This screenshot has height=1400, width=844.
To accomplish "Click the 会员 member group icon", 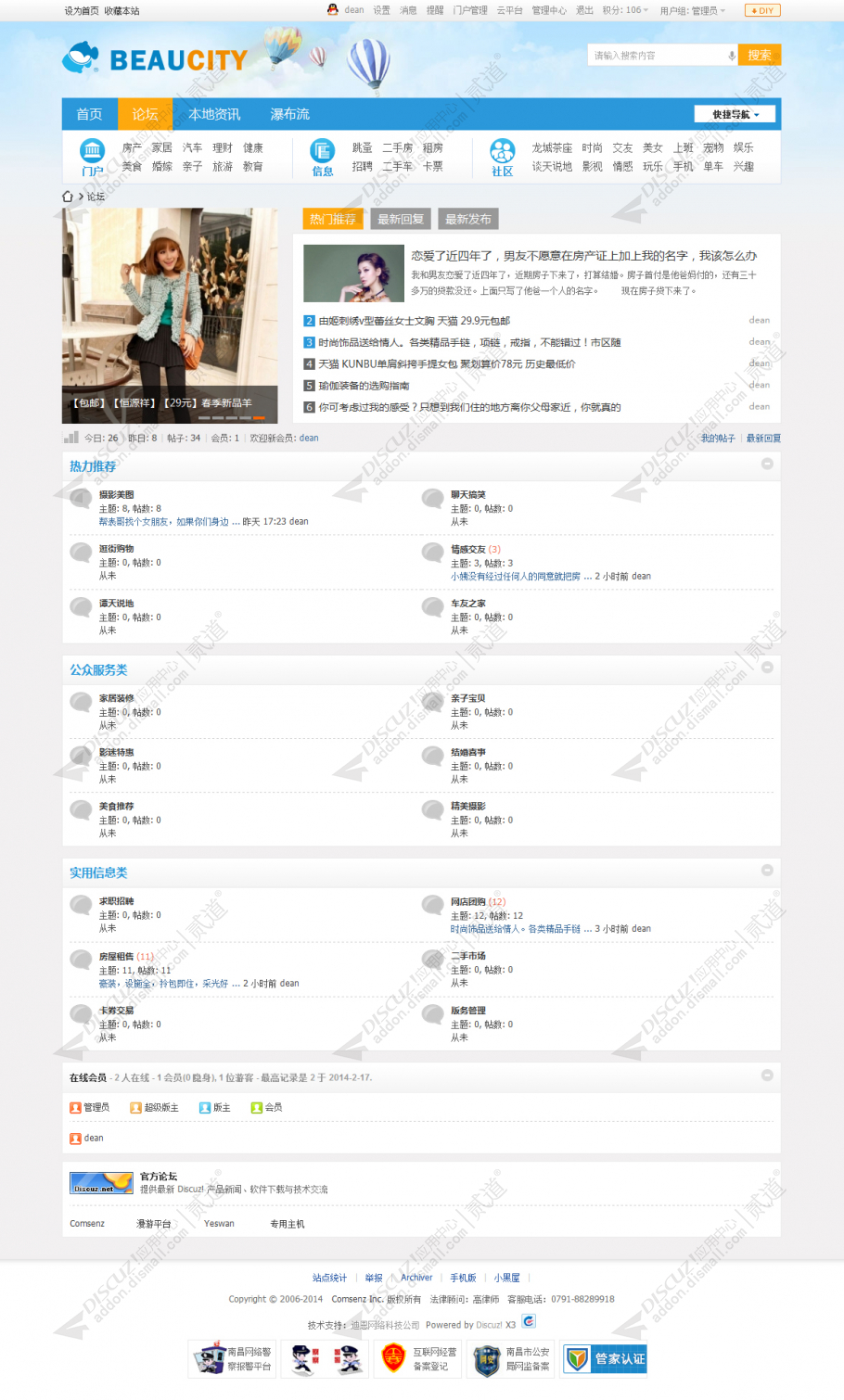I will click(256, 1107).
